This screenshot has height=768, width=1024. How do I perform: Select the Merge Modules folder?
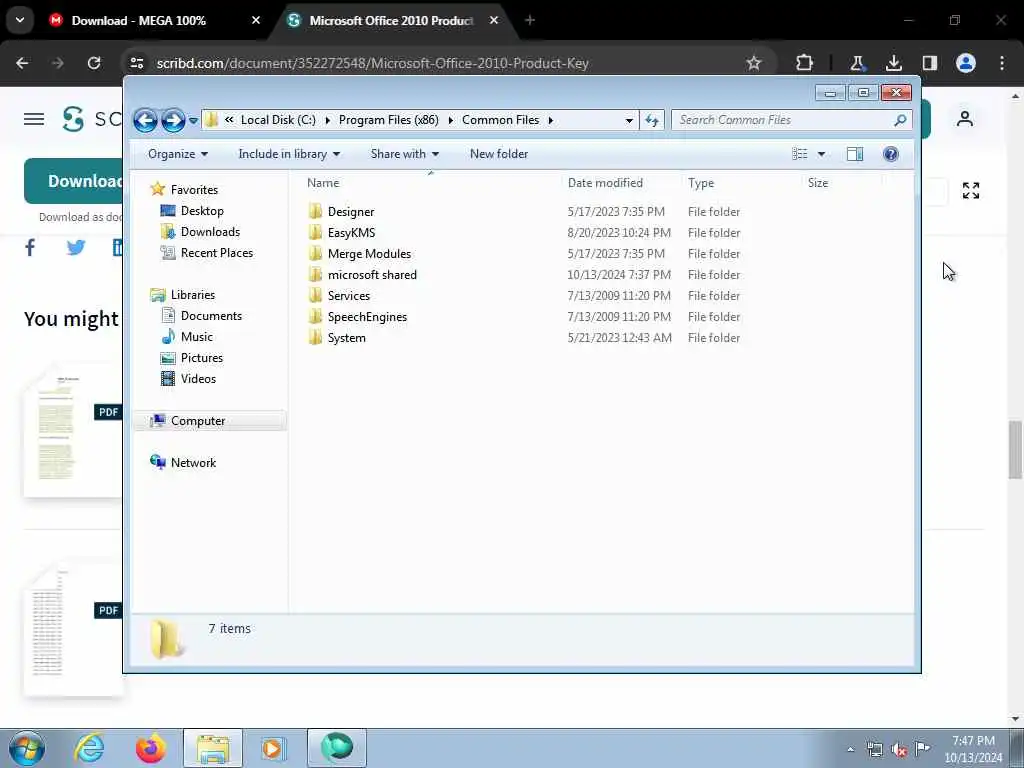[x=369, y=253]
